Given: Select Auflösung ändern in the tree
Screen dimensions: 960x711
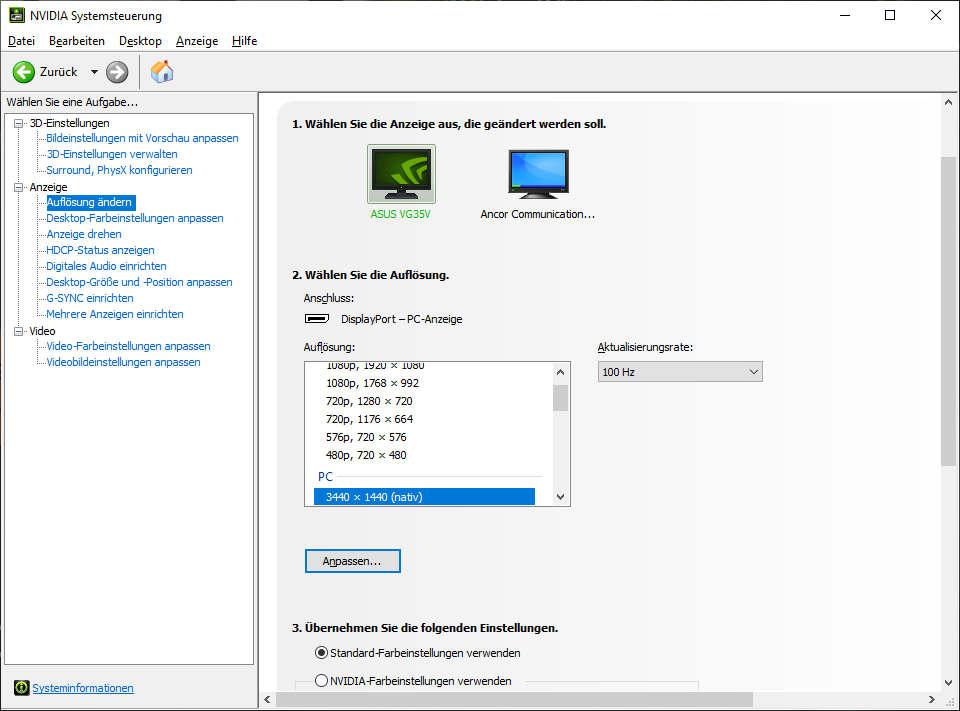Looking at the screenshot, I should (89, 202).
